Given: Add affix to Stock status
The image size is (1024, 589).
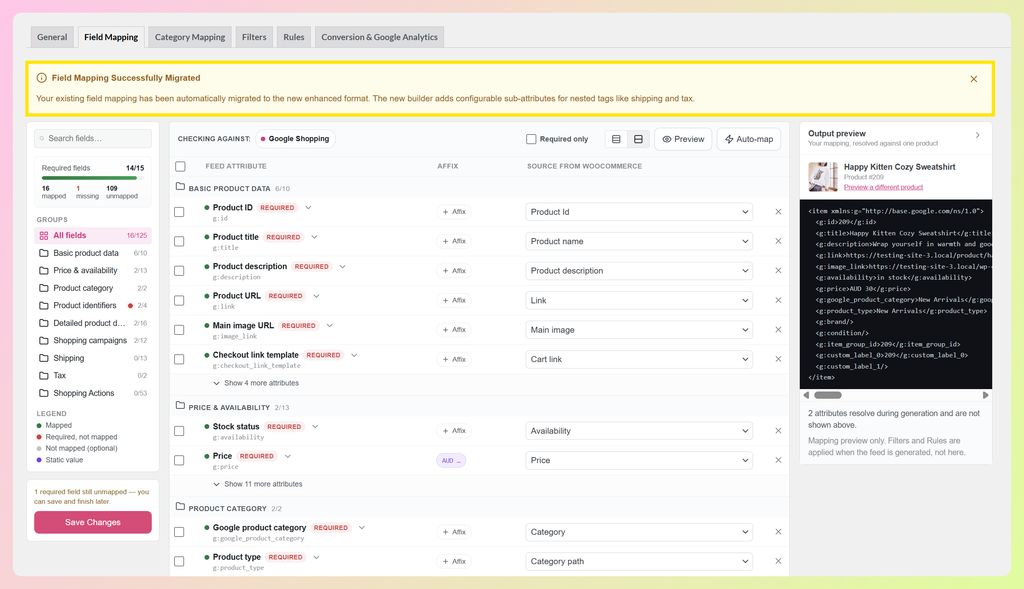Looking at the screenshot, I should (x=454, y=430).
